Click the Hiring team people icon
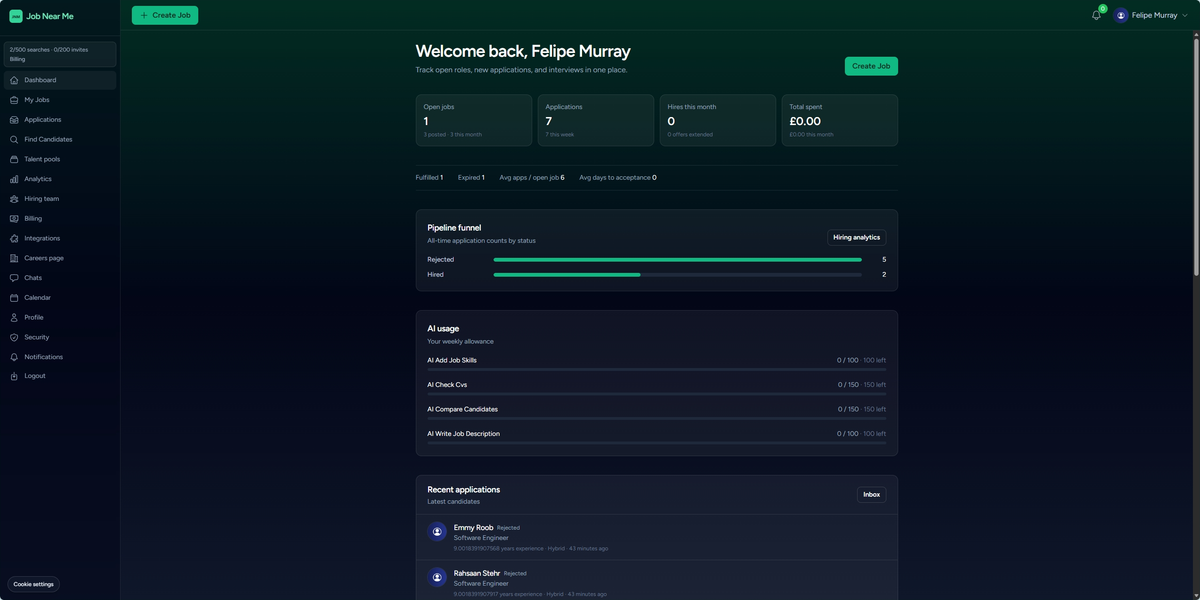 coord(14,199)
